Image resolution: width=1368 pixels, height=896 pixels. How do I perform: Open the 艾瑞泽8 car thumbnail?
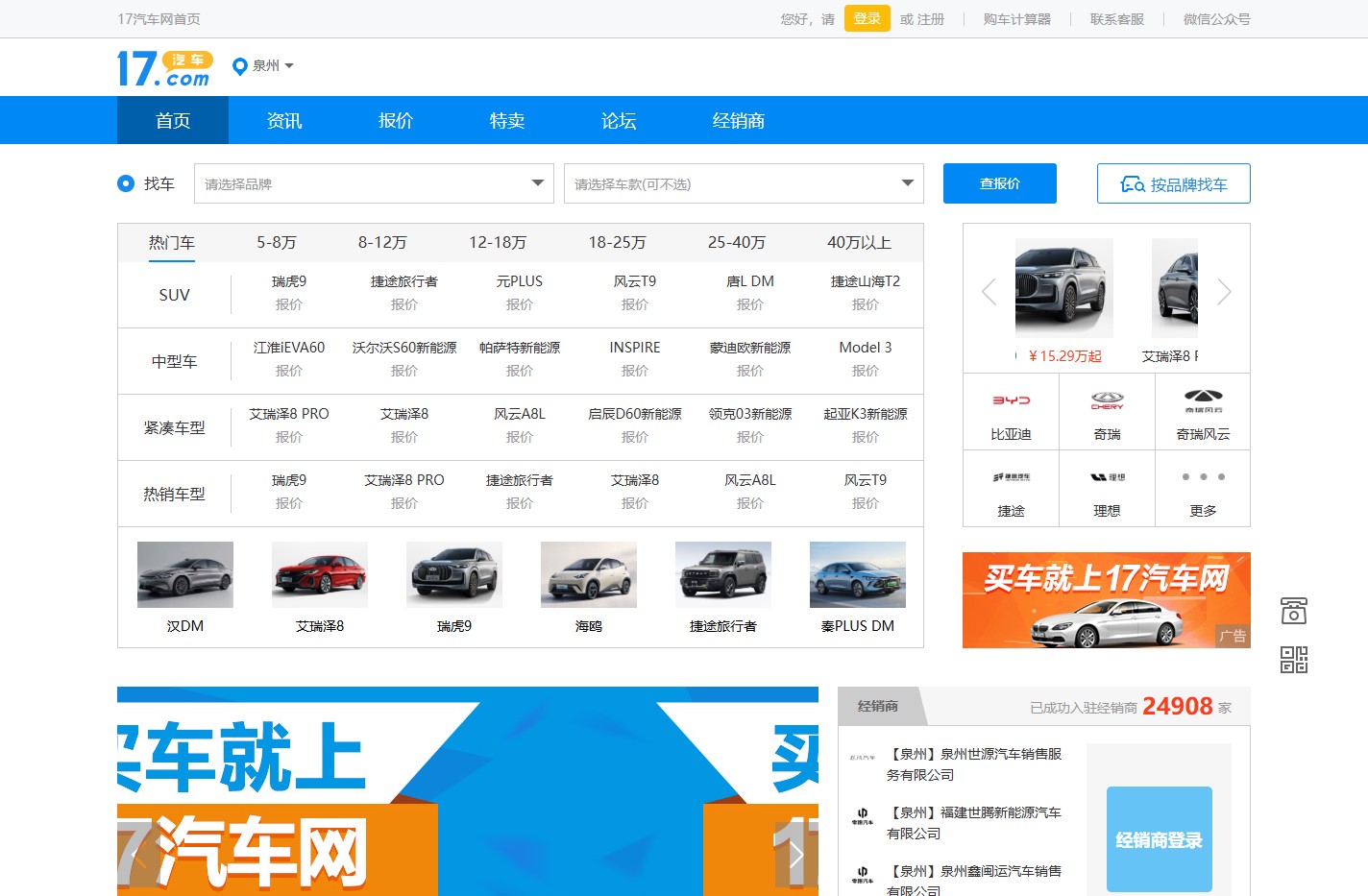pos(320,574)
